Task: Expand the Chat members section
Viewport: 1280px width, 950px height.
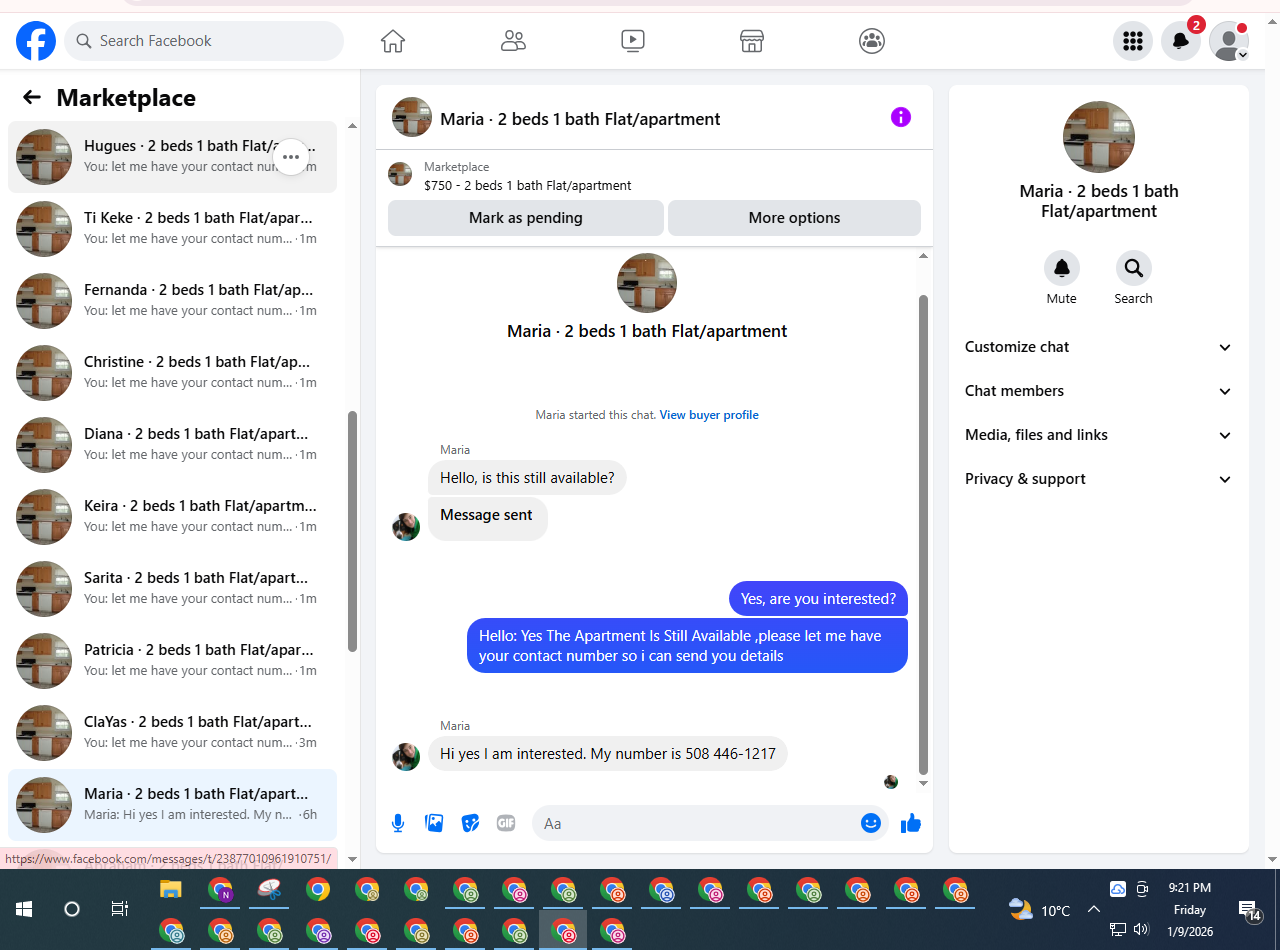Action: click(1099, 391)
